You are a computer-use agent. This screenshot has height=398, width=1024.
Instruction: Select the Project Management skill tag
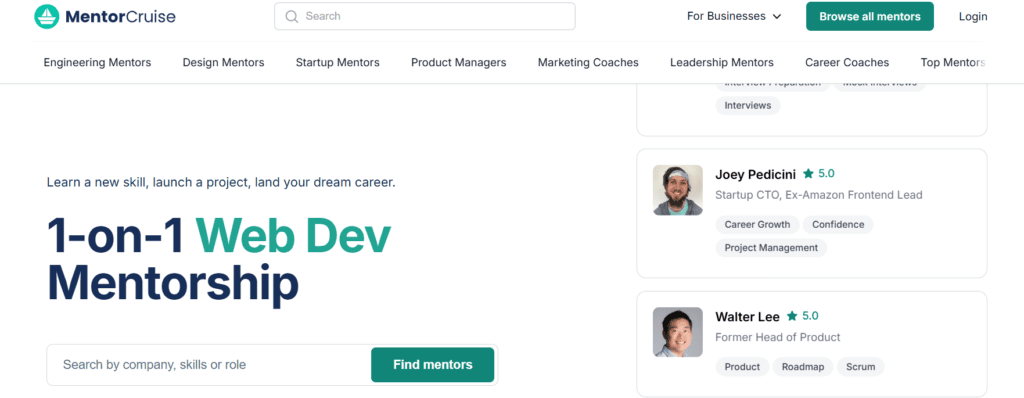pos(771,248)
